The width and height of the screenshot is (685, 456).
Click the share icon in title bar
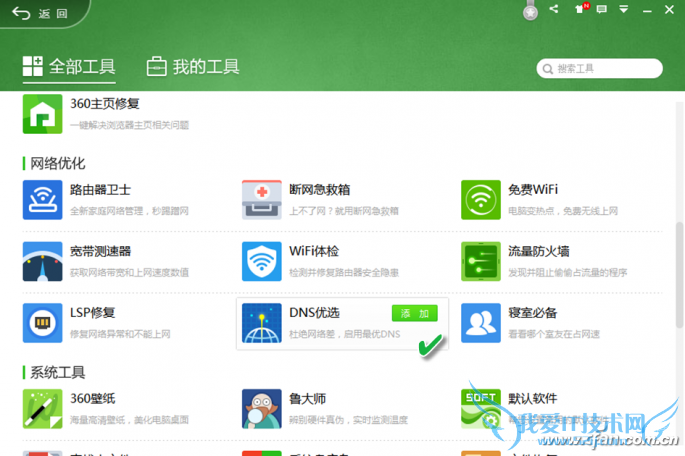tap(554, 9)
